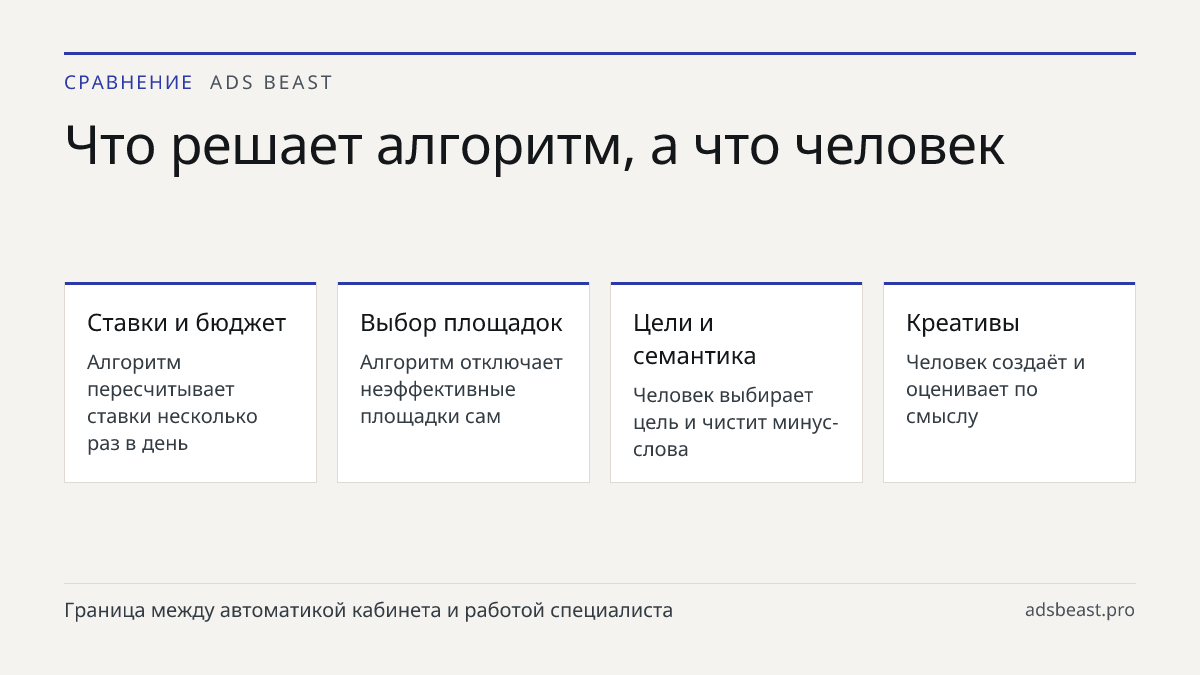Viewport: 1200px width, 675px height.
Task: Select the 'Креативы' card title
Action: 963,323
